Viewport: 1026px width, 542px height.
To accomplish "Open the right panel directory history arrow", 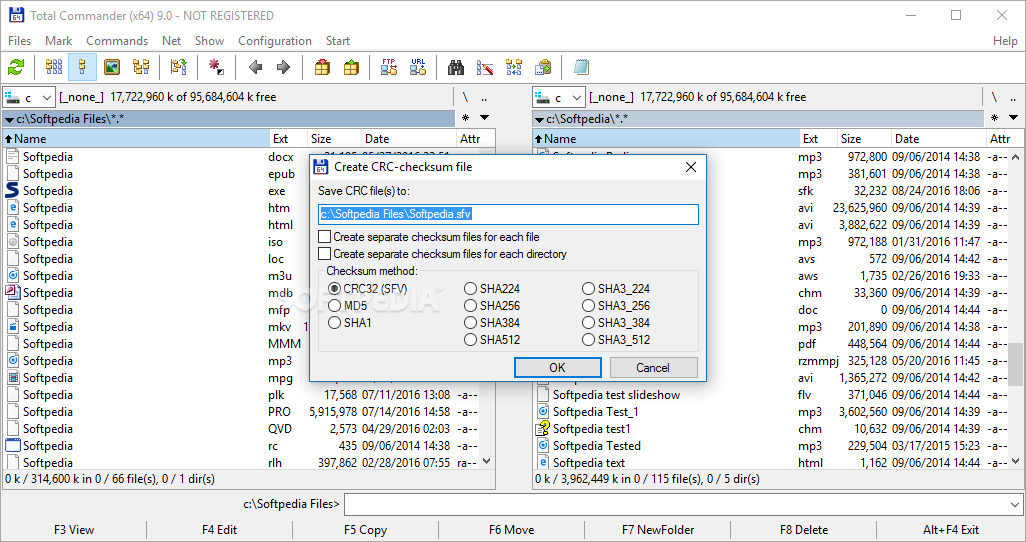I will [x=1014, y=118].
